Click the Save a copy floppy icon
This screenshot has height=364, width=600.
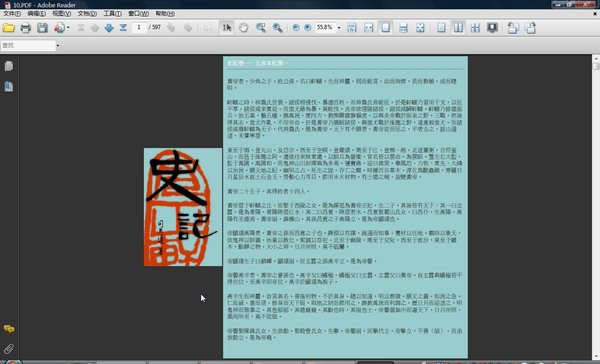pos(42,28)
